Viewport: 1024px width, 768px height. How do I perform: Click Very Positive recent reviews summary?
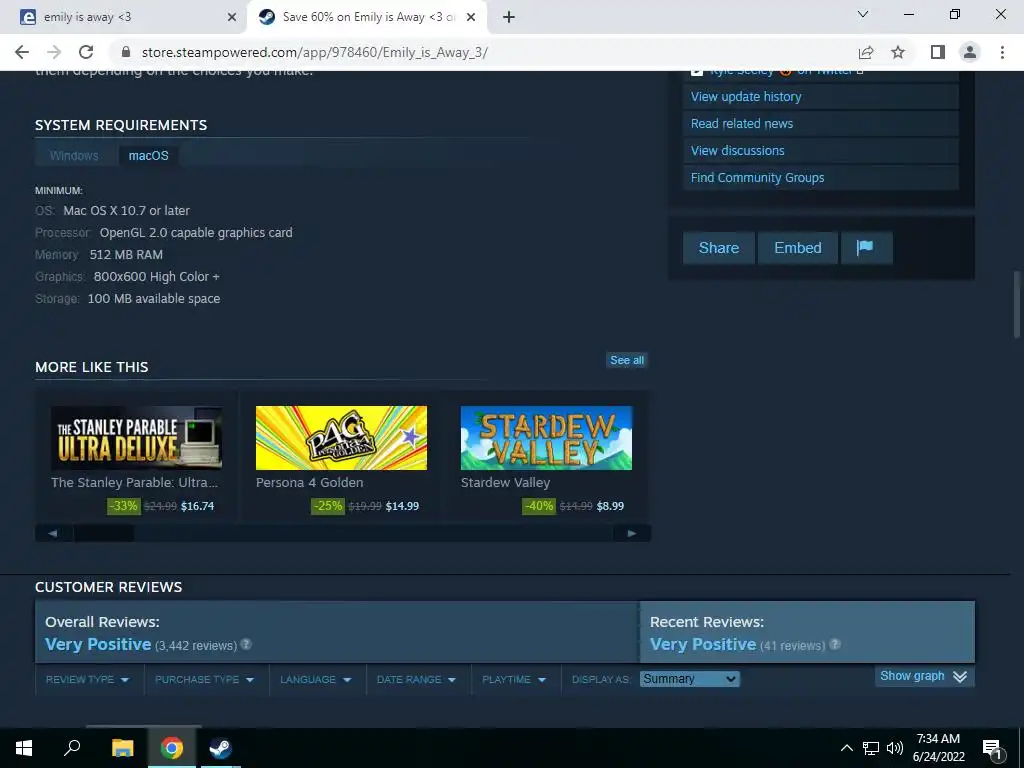click(703, 644)
